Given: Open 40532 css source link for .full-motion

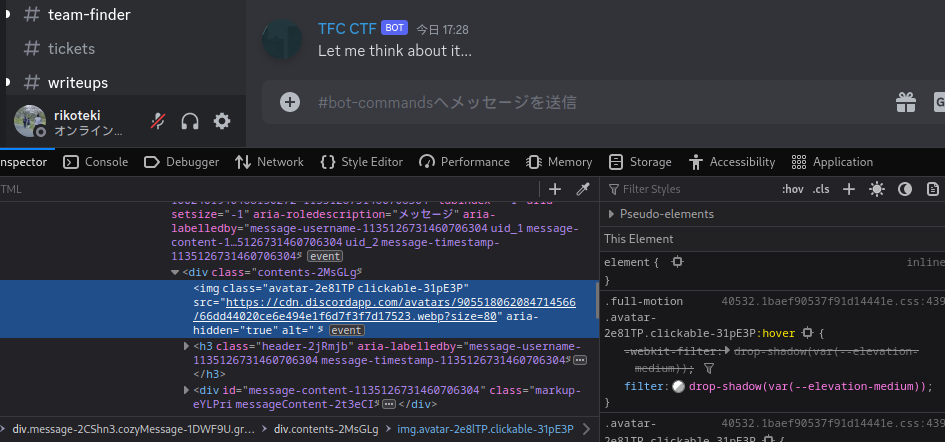Looking at the screenshot, I should click(x=833, y=301).
